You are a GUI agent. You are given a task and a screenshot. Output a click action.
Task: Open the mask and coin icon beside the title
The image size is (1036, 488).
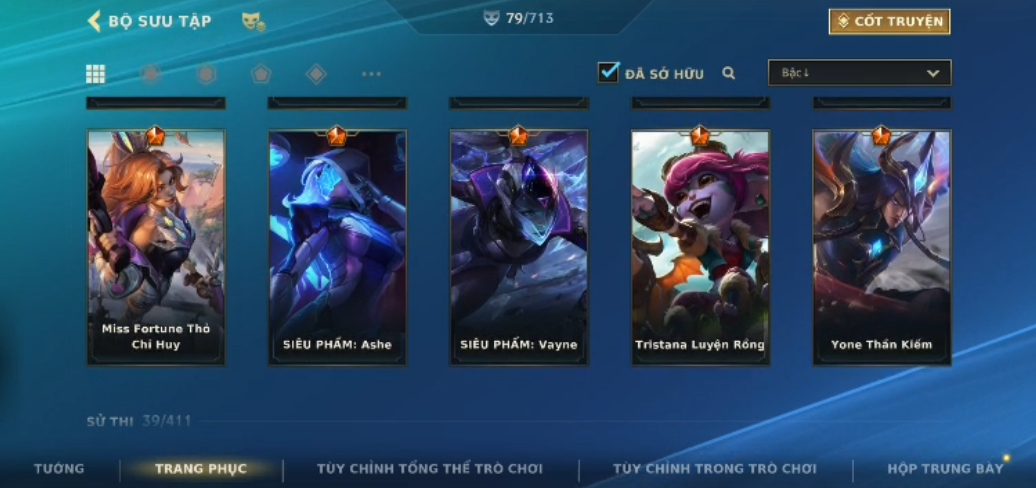click(x=254, y=22)
